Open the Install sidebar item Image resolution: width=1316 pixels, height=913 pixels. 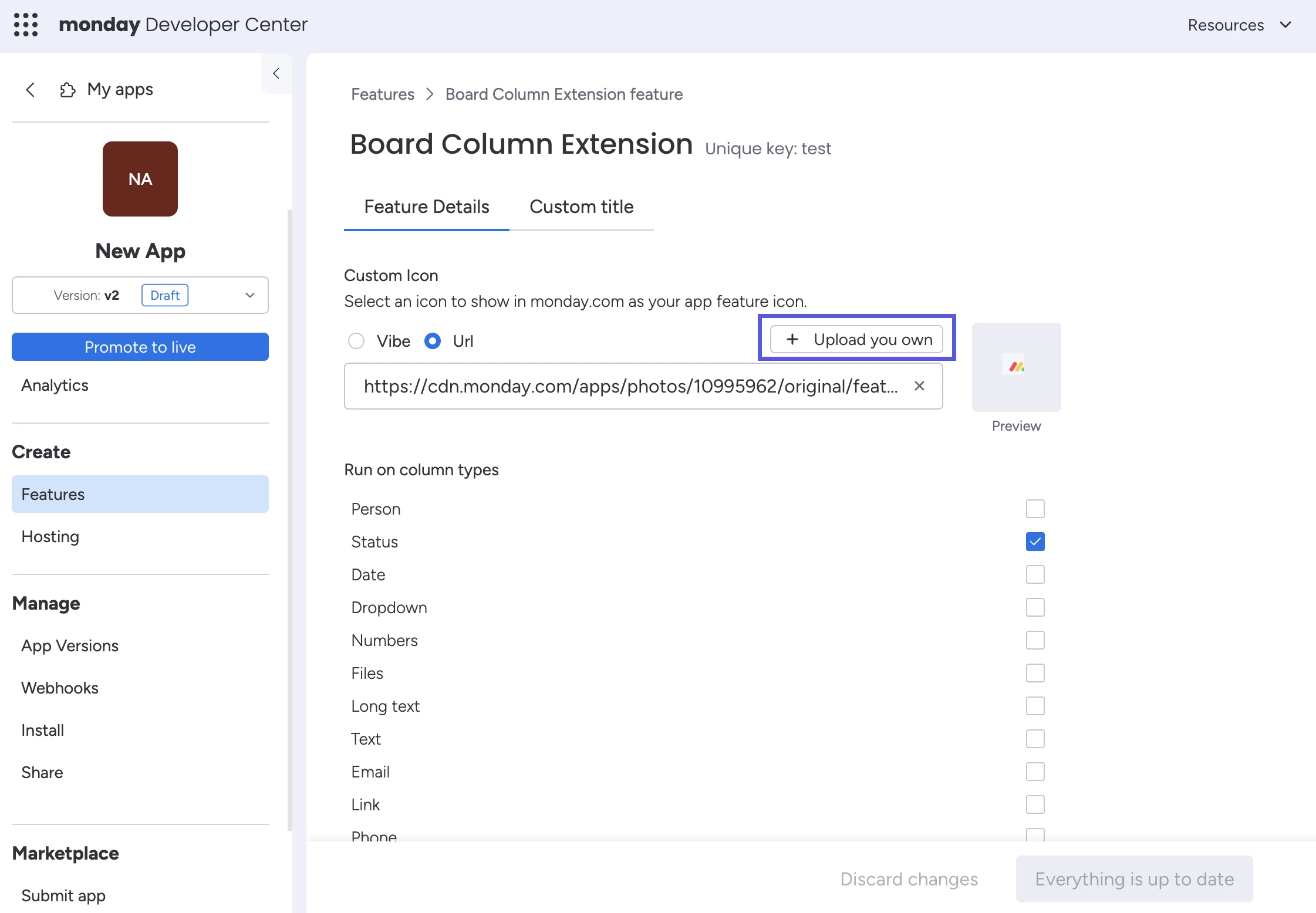coord(140,730)
